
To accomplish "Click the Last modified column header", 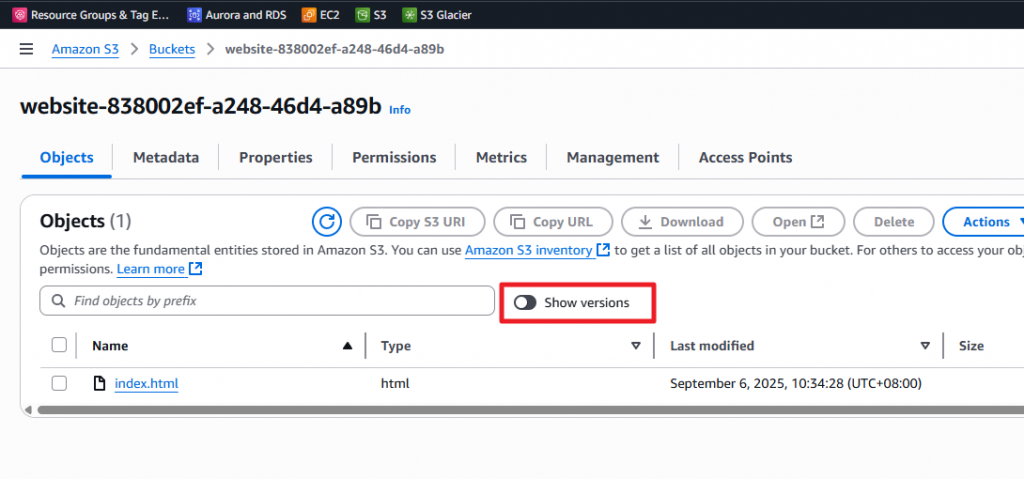I will point(712,346).
